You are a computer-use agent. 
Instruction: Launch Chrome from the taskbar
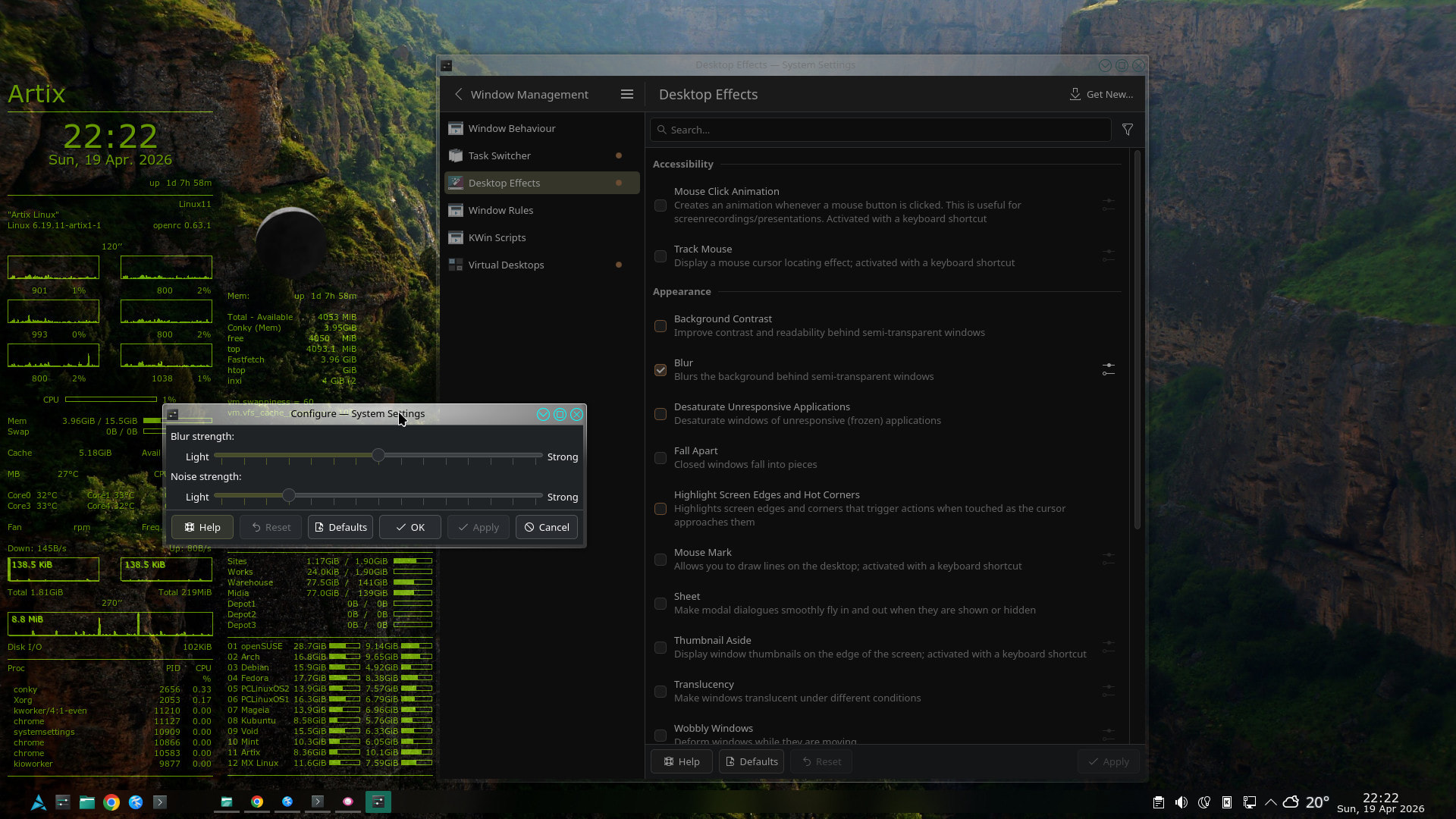(111, 802)
